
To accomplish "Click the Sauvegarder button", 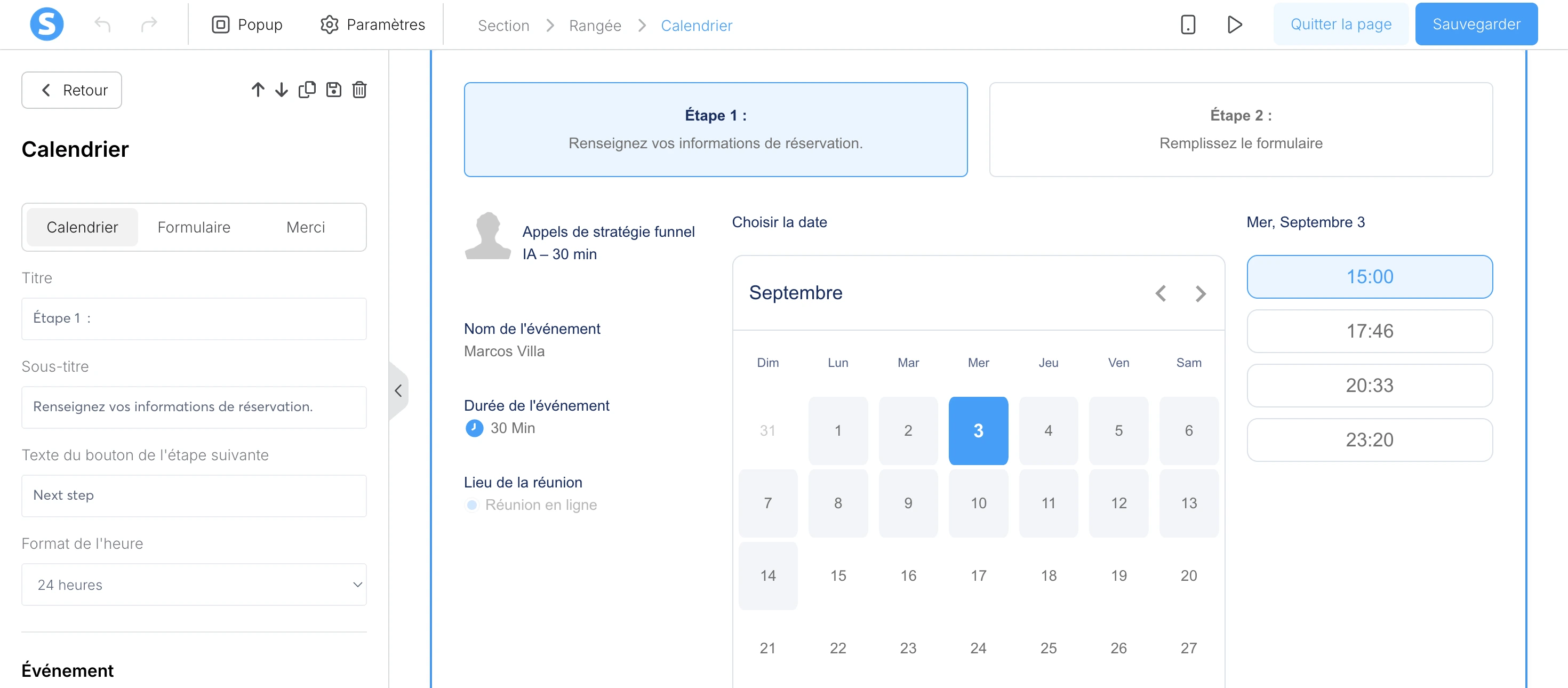I will (x=1476, y=25).
